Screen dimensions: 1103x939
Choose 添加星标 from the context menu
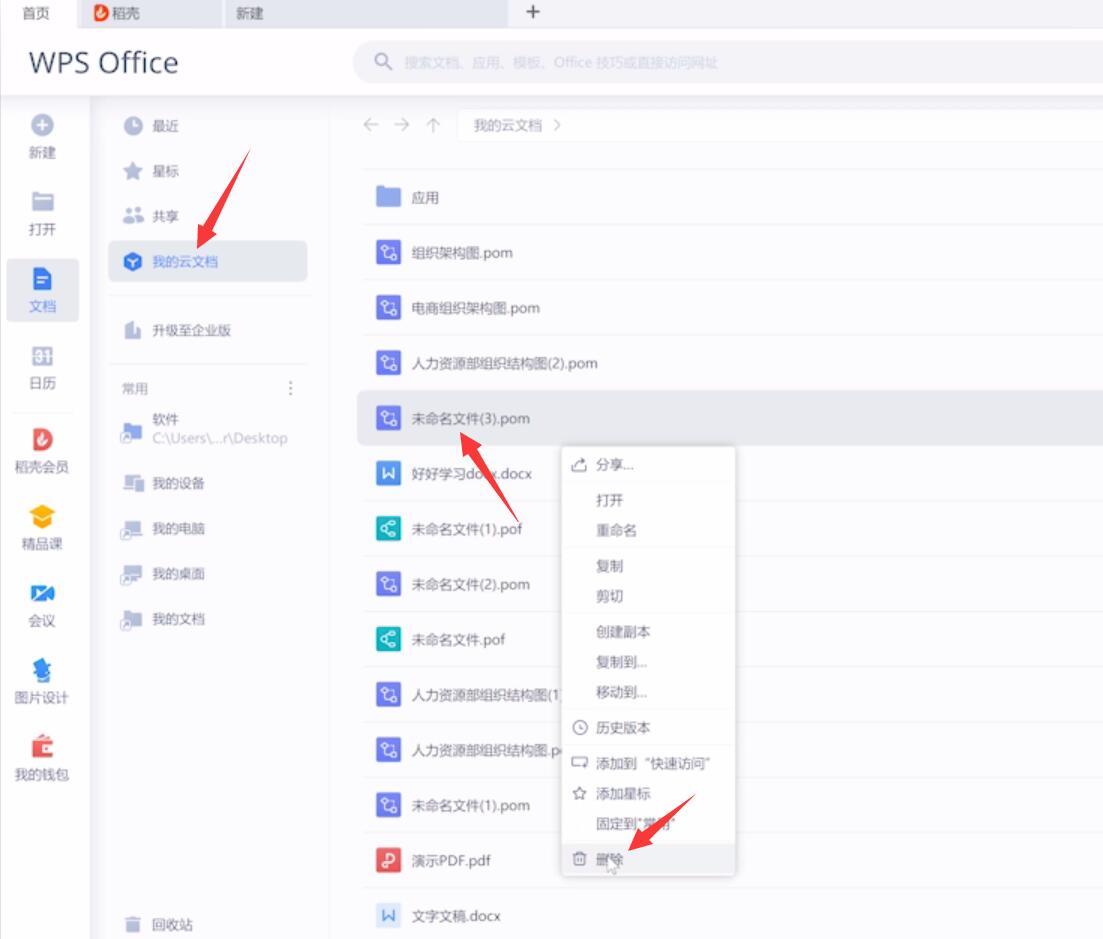(622, 793)
